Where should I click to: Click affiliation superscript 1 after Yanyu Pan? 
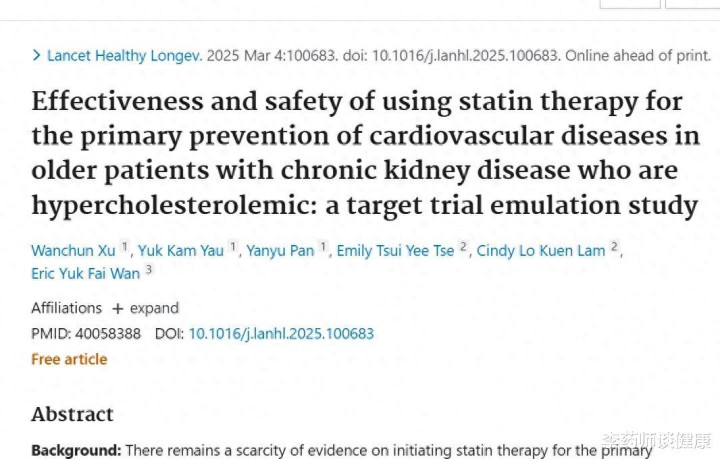pos(323,247)
